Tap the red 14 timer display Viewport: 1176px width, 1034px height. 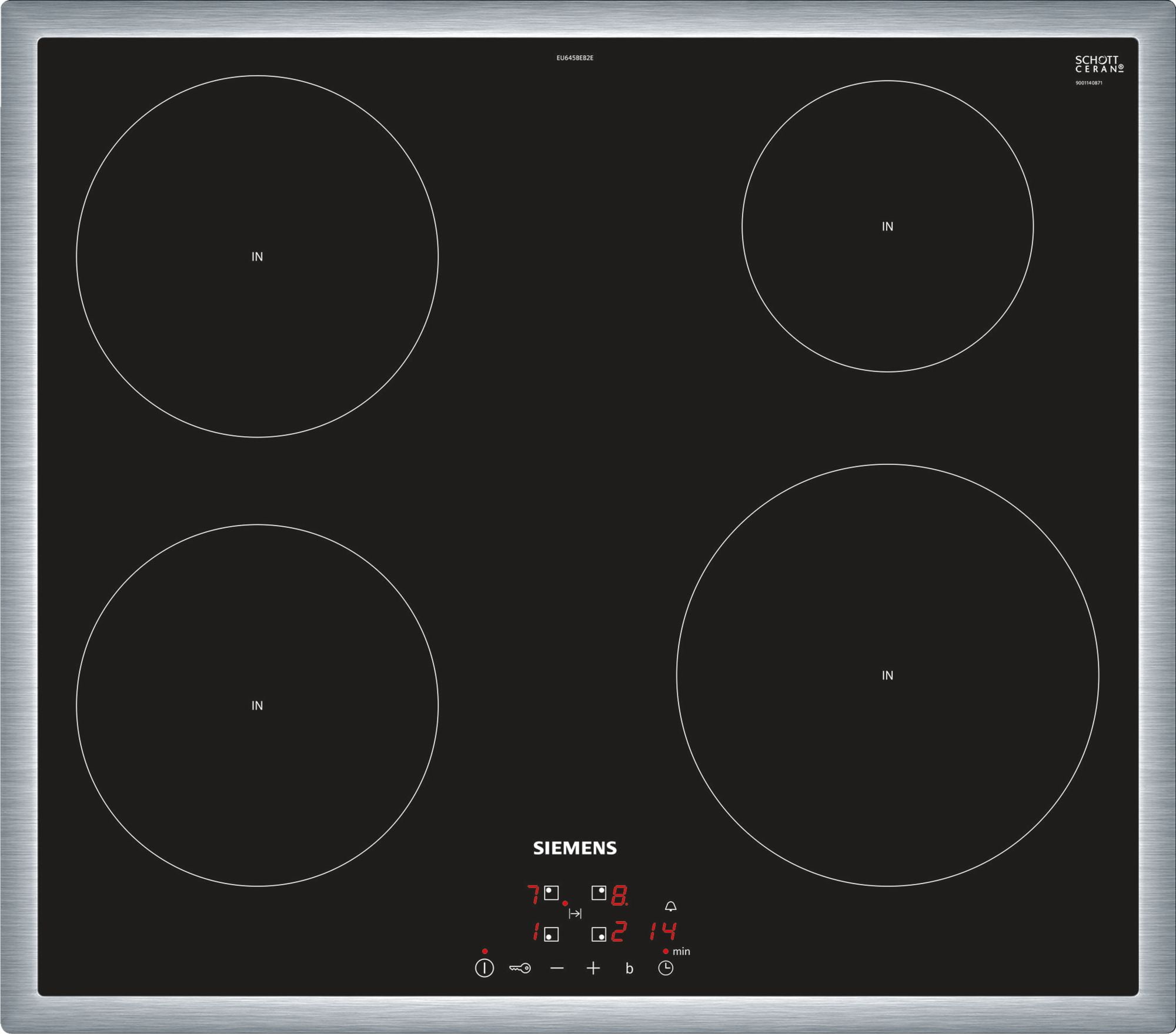point(663,931)
